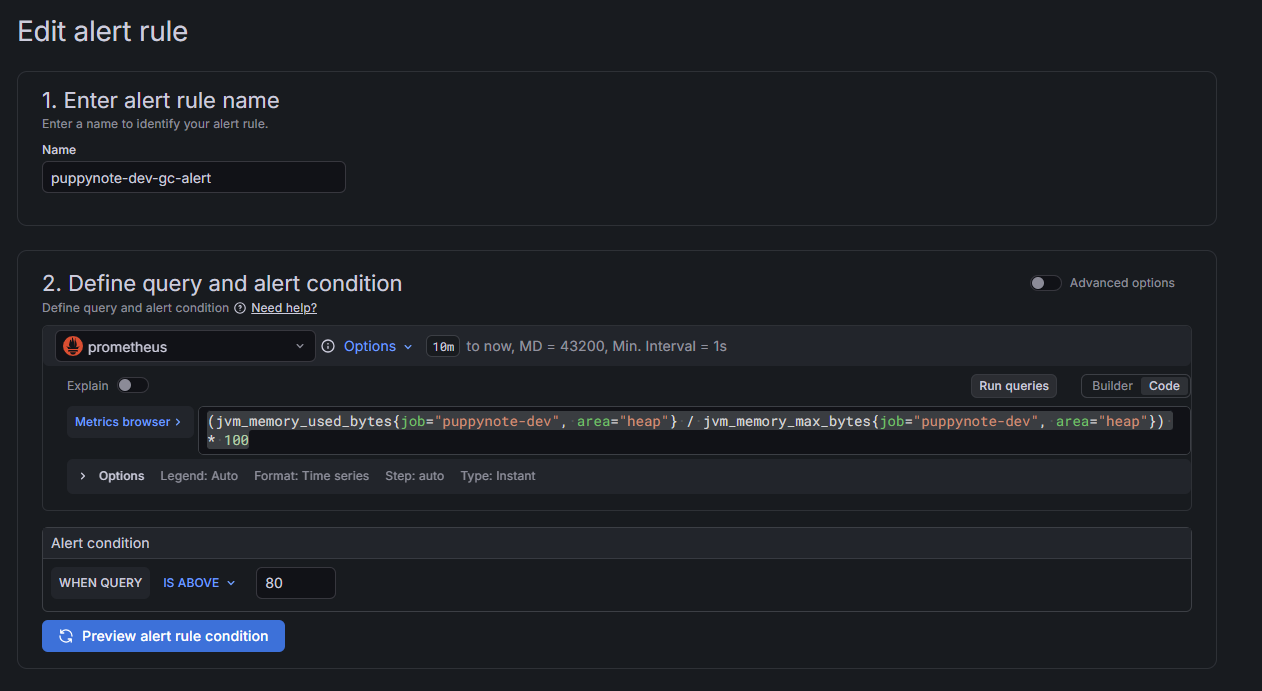This screenshot has height=691, width=1262.
Task: Click inside the PromQL query editor
Action: (x=690, y=430)
